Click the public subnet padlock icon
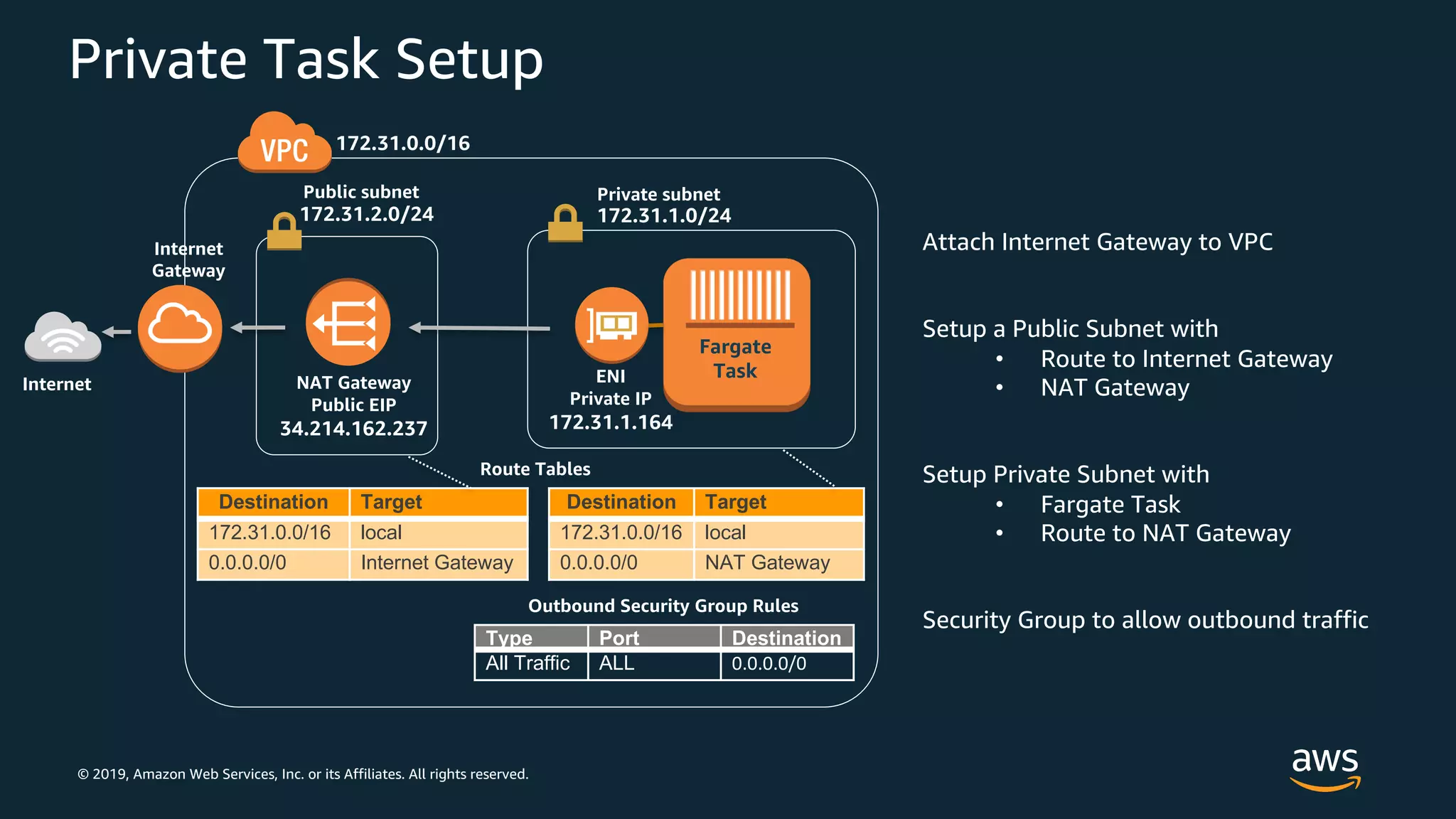This screenshot has width=1456, height=819. (x=284, y=231)
